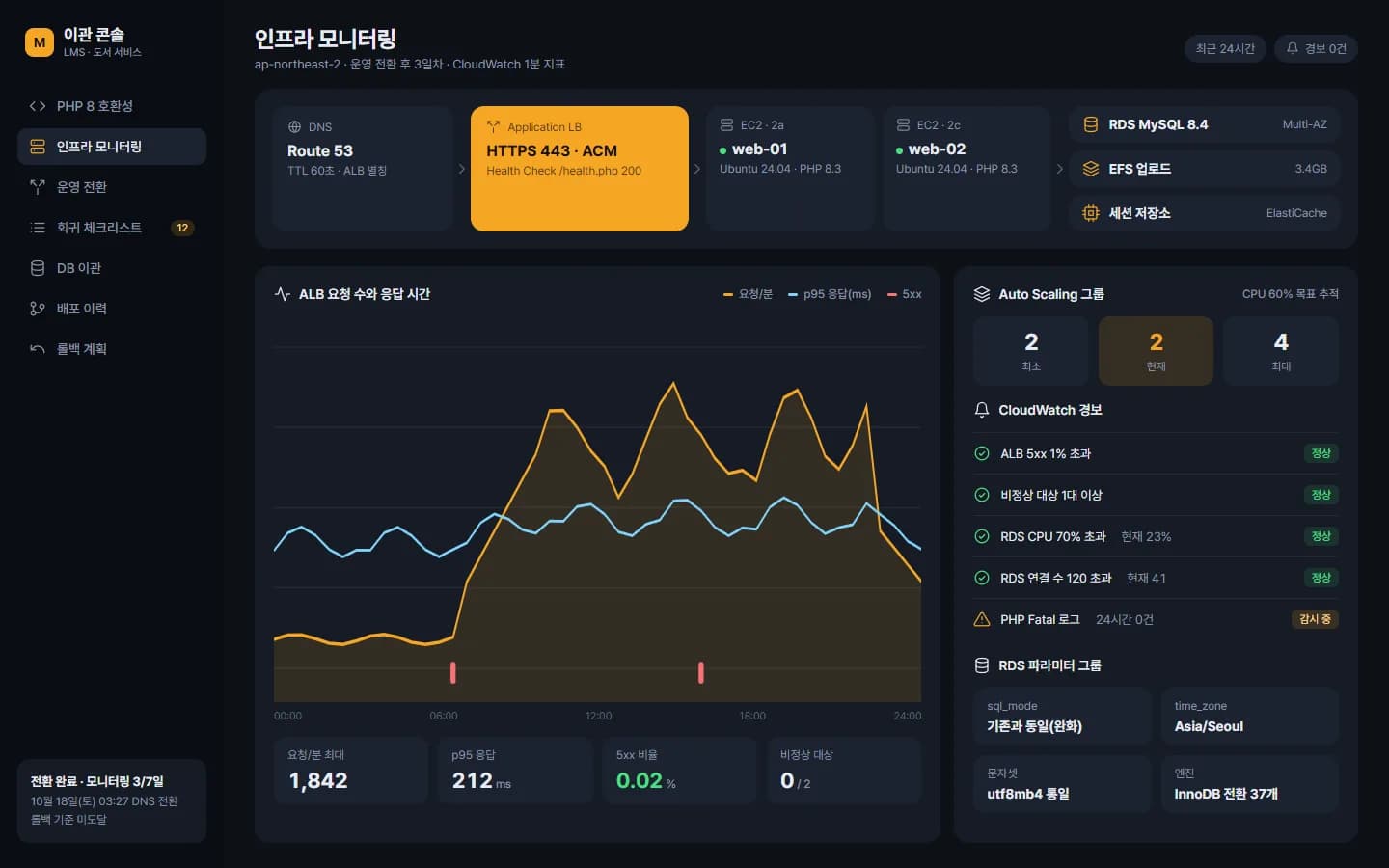1389x868 pixels.
Task: Open 롤백 계획 page
Action: point(112,349)
